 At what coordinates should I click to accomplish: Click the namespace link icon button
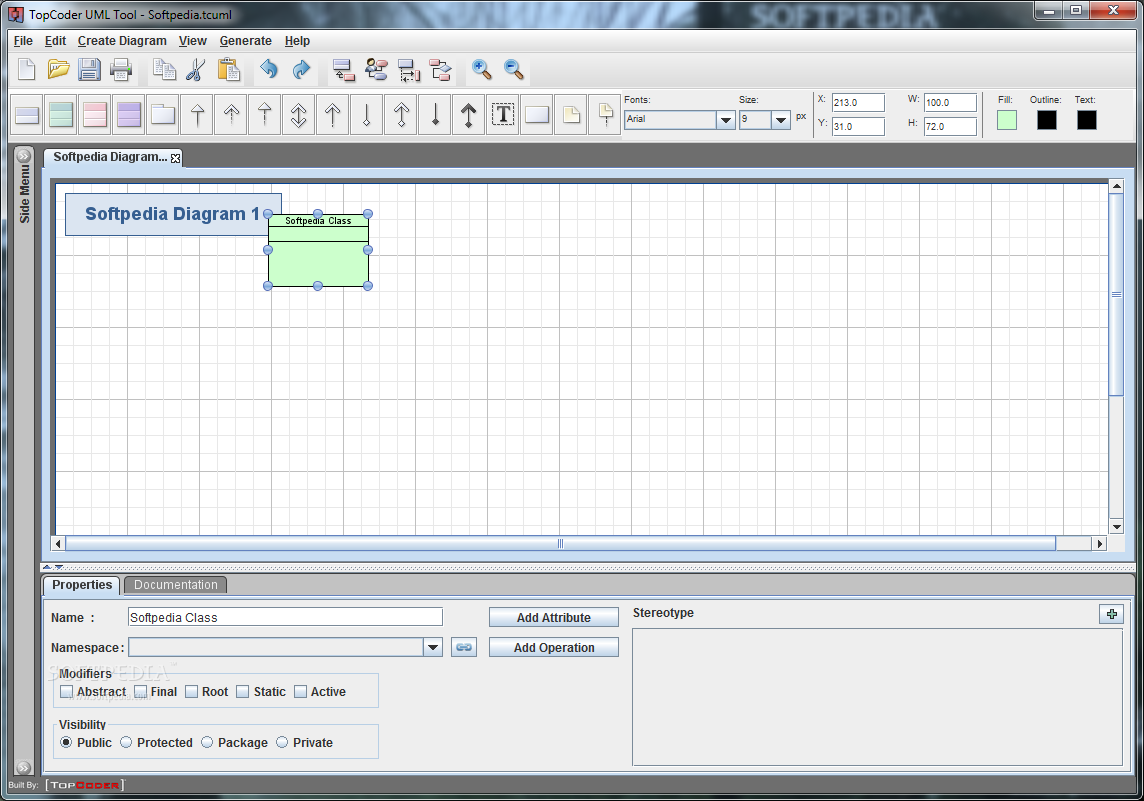(464, 647)
